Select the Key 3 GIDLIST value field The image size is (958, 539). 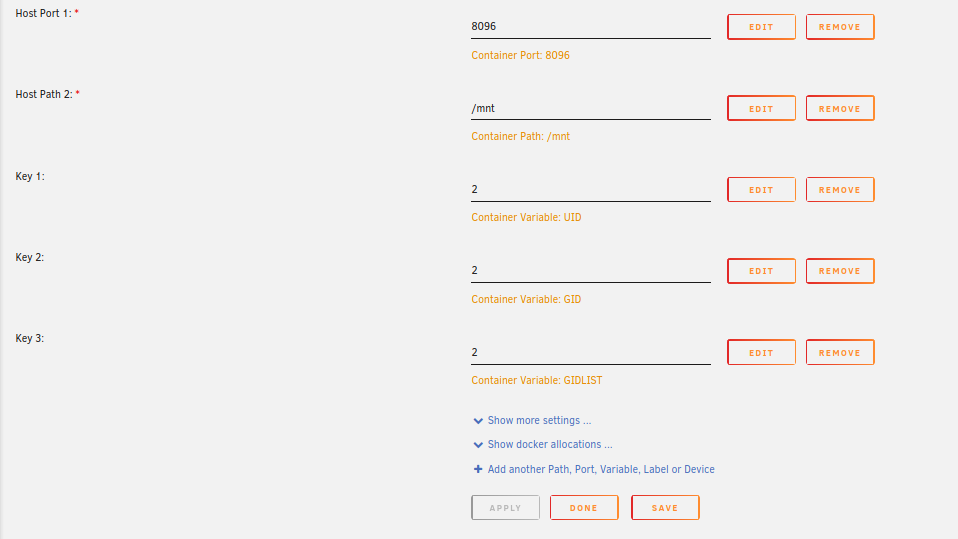click(x=591, y=352)
